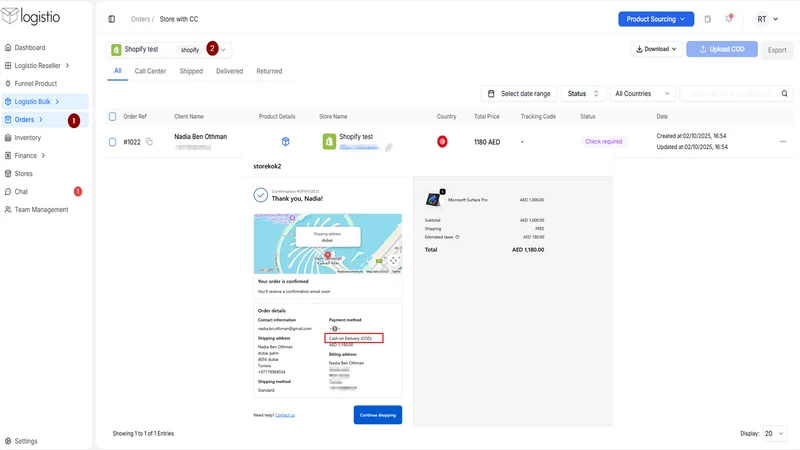This screenshot has height=450, width=800.
Task: Open the Download dropdown
Action: tap(656, 49)
